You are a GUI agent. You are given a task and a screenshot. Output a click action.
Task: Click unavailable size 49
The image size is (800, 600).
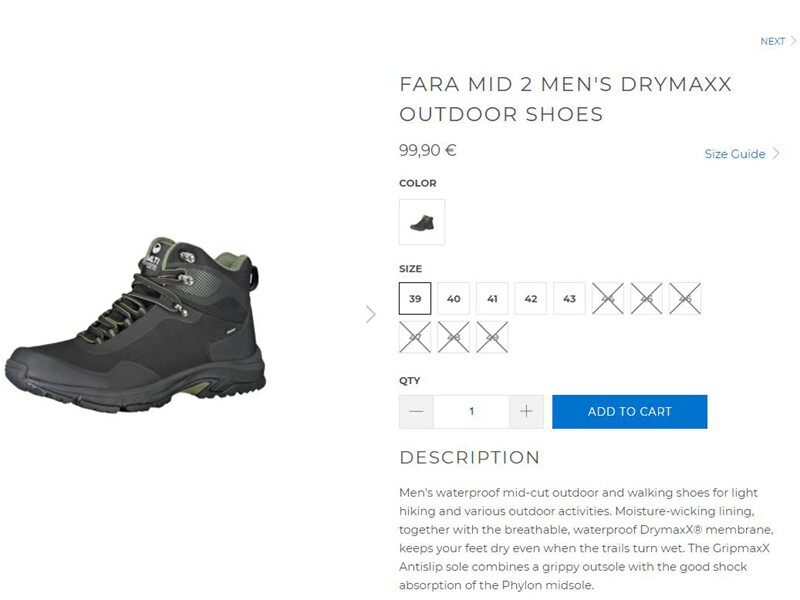[492, 337]
